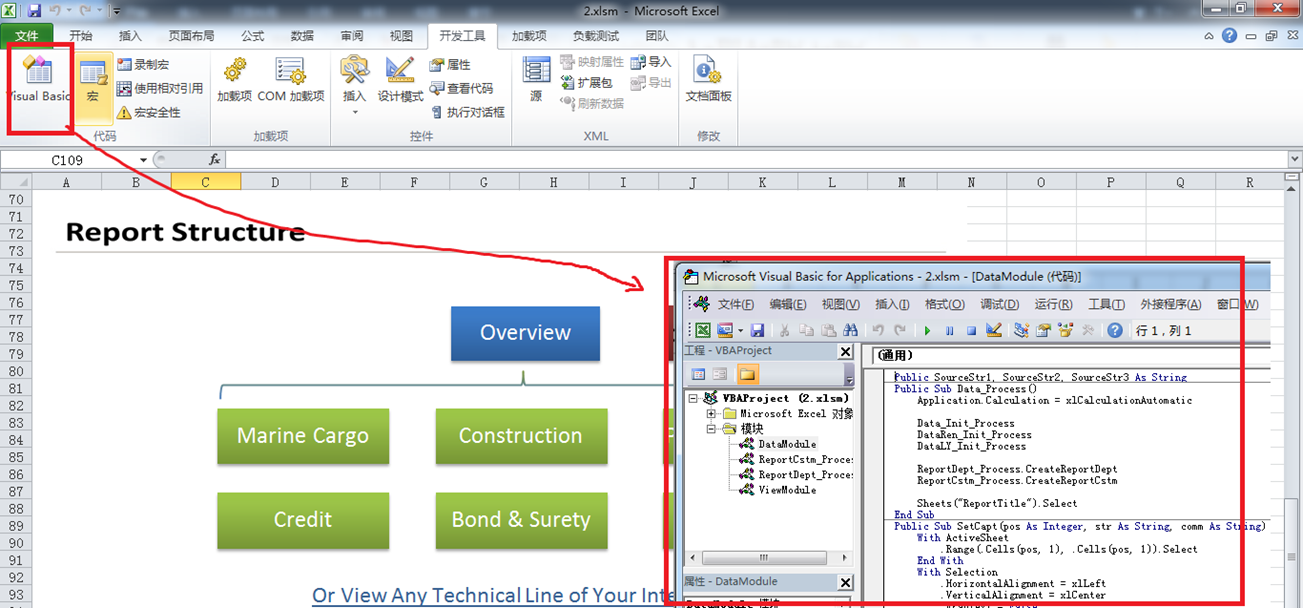Open 编辑(E) Edit menu in VBA
This screenshot has width=1303, height=608.
tap(787, 305)
